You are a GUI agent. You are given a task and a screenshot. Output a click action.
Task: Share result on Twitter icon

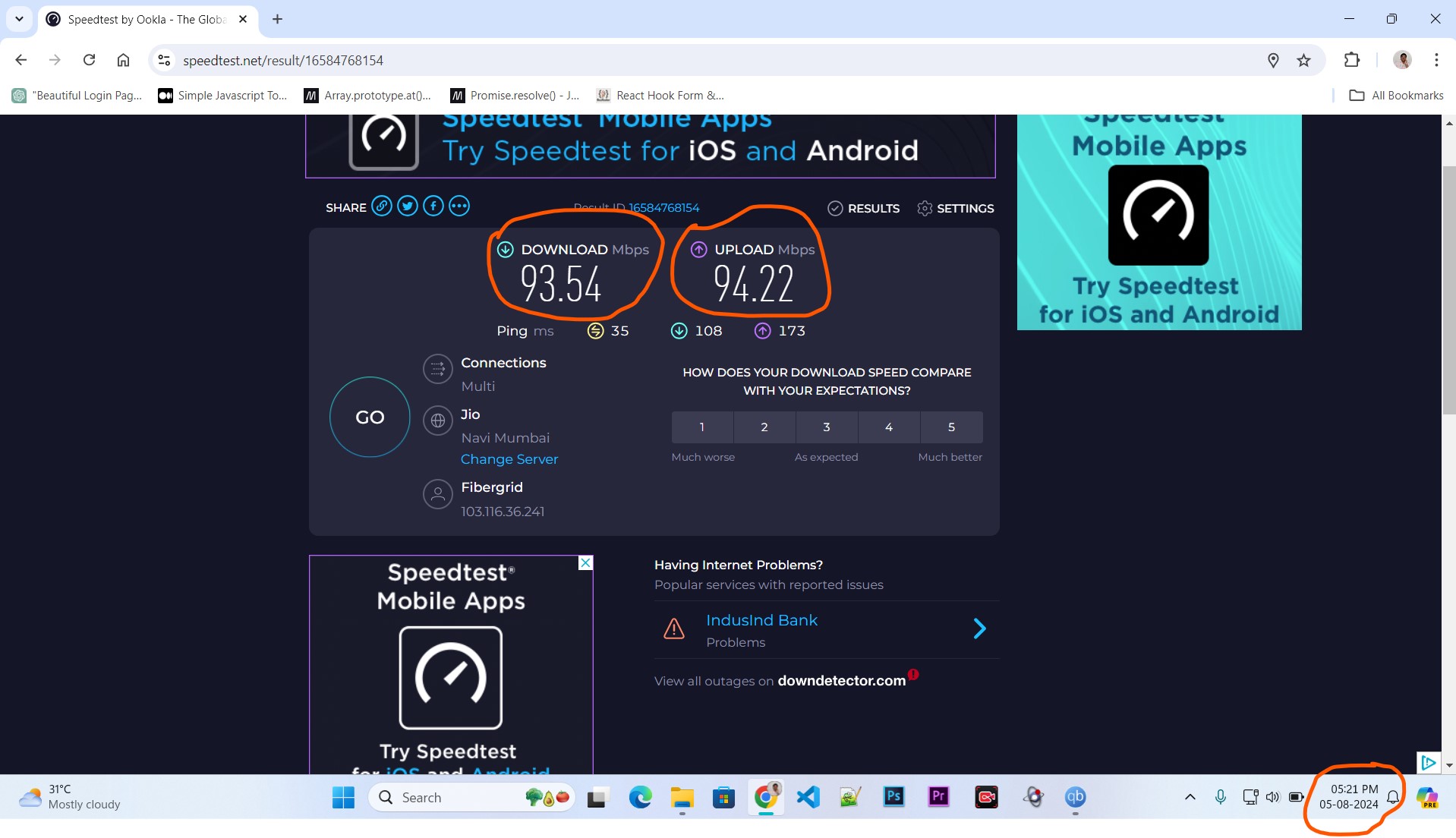point(408,206)
